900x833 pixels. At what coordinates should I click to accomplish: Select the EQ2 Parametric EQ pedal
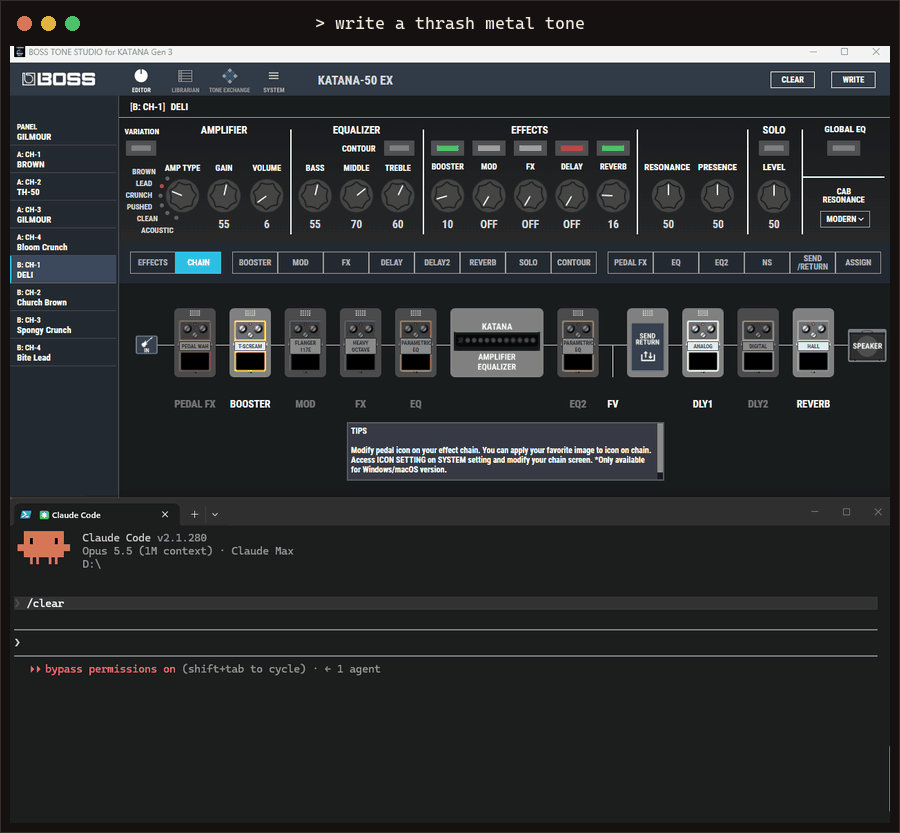tap(578, 343)
